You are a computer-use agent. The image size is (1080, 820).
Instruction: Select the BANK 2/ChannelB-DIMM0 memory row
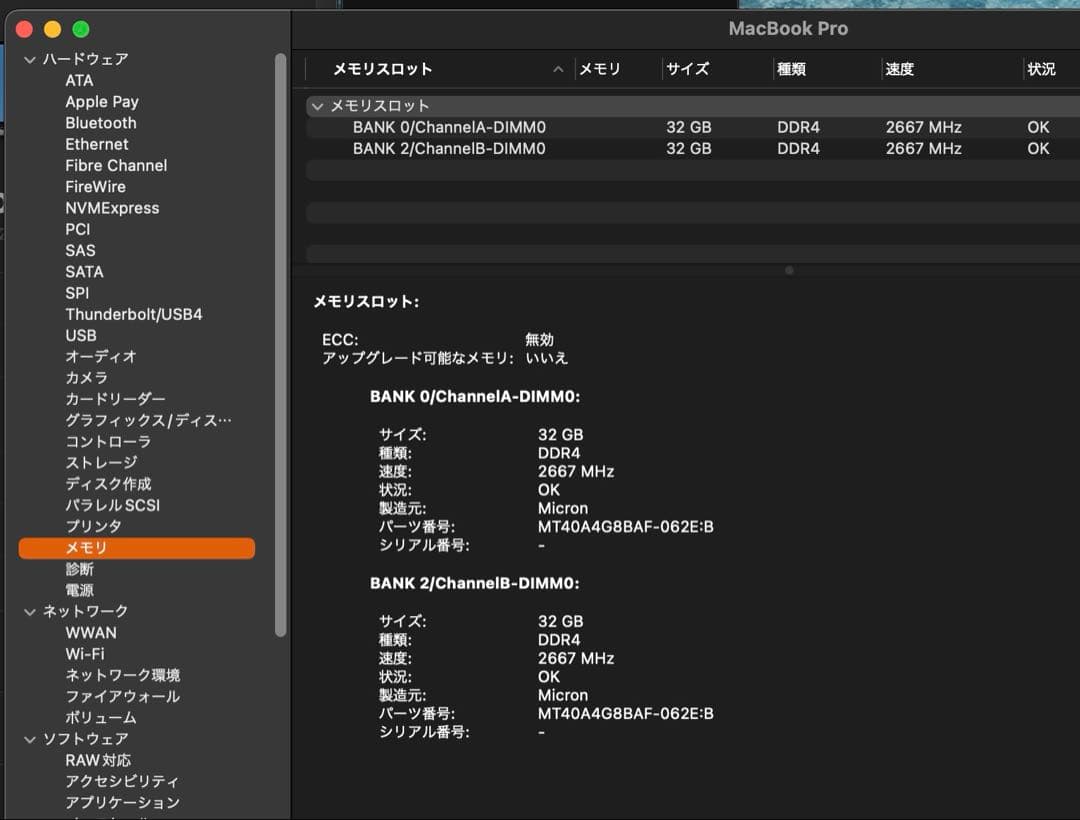[x=450, y=148]
